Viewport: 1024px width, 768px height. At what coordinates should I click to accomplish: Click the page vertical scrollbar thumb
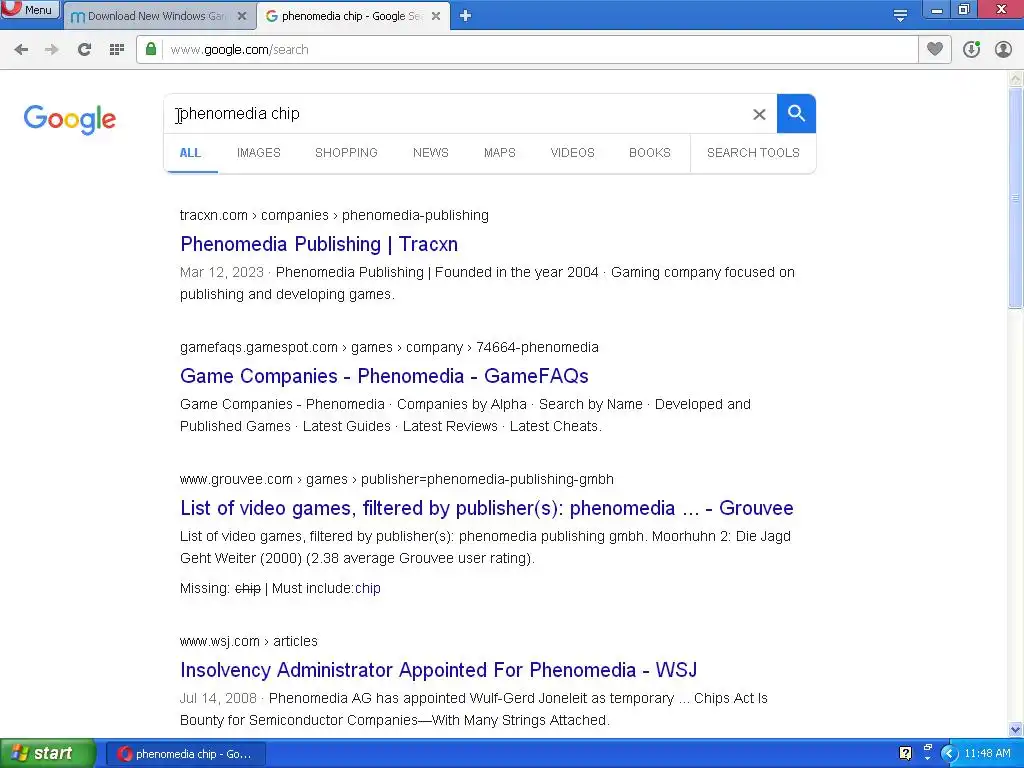click(x=1016, y=198)
